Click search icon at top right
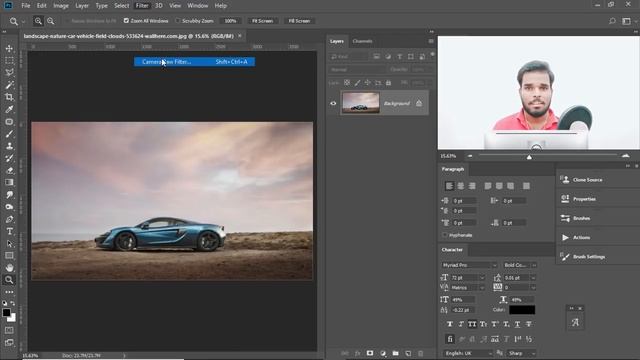Screen dimensions: 640x360 coord(612,21)
